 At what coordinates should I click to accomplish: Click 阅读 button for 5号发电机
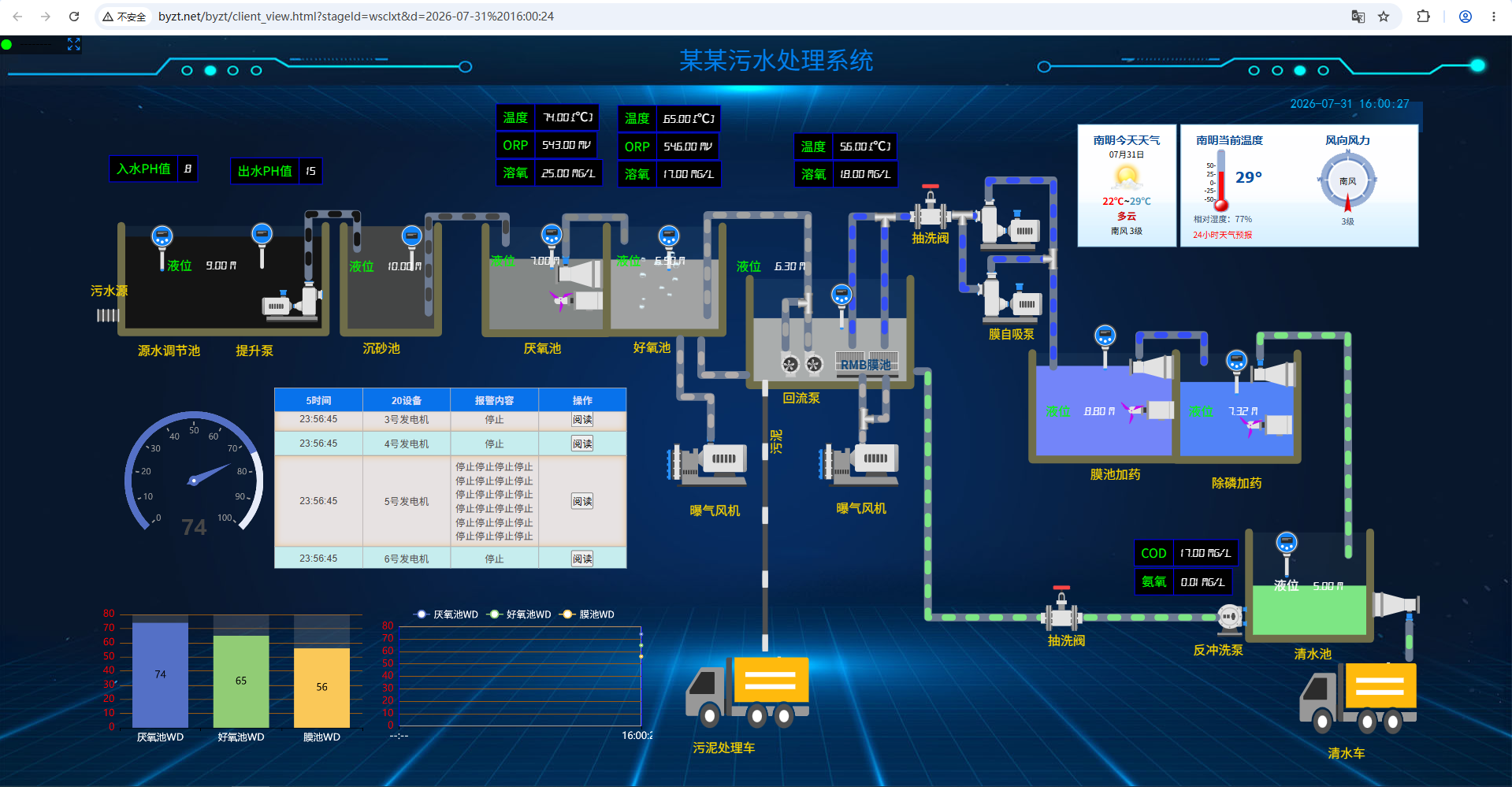(x=582, y=502)
